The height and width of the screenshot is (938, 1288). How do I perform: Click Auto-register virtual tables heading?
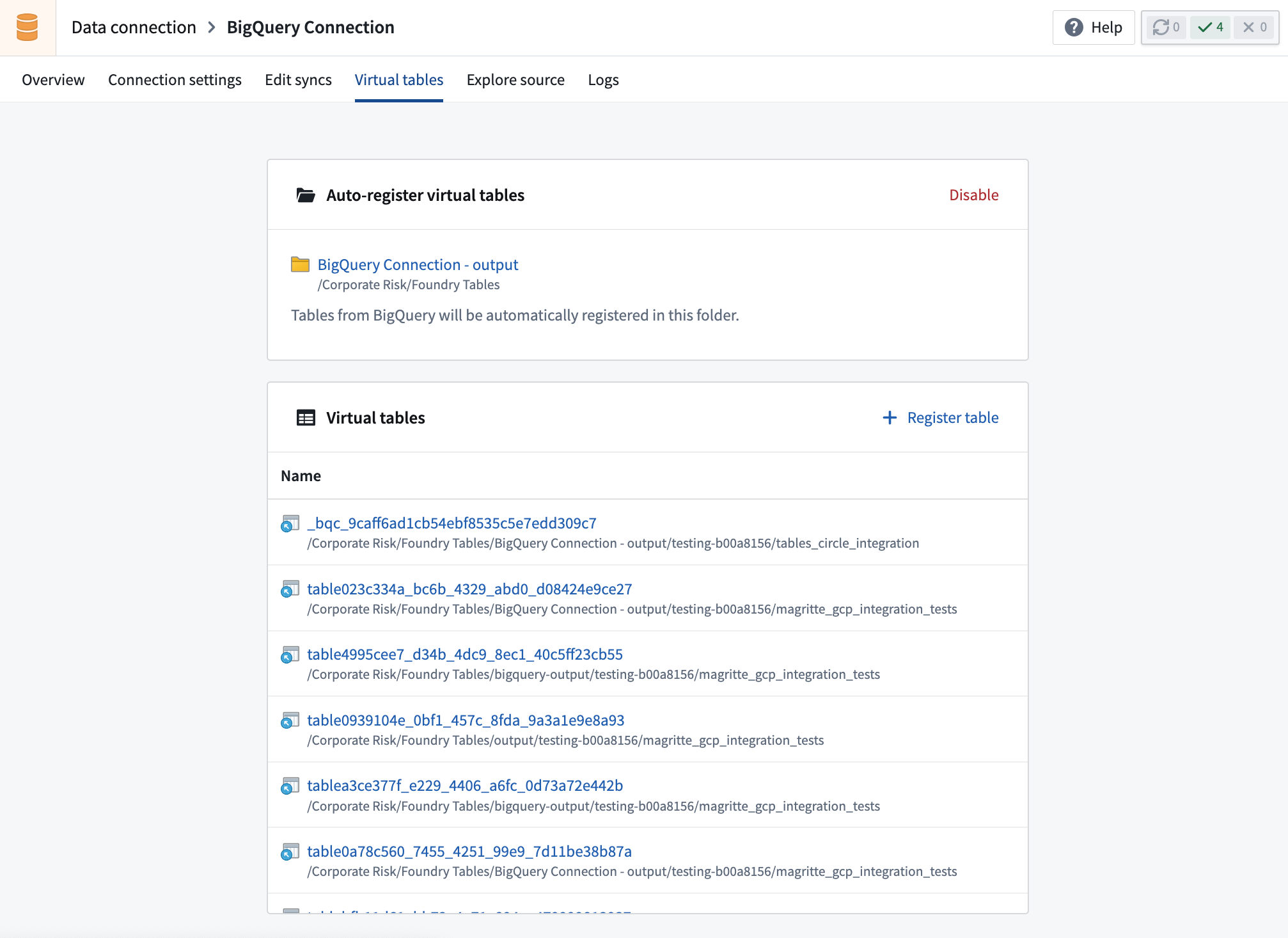[x=425, y=195]
